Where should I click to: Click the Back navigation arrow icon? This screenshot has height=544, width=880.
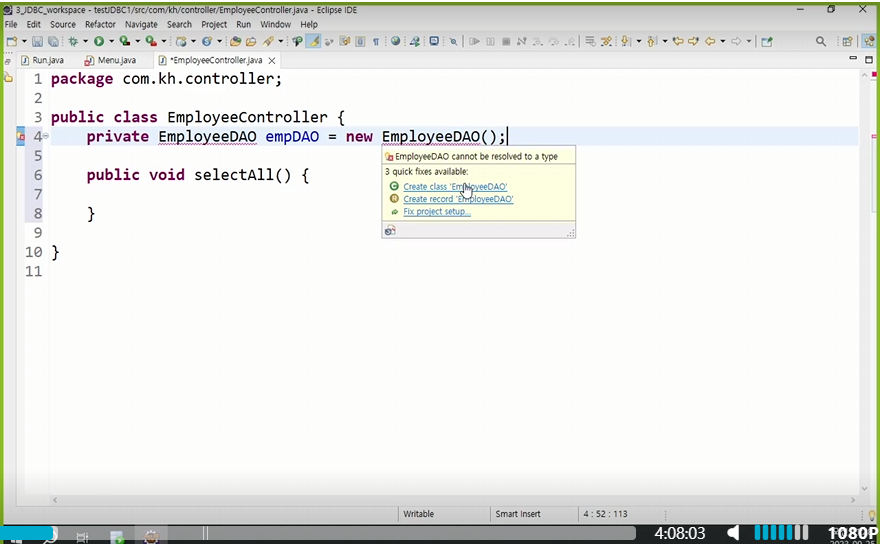click(710, 41)
